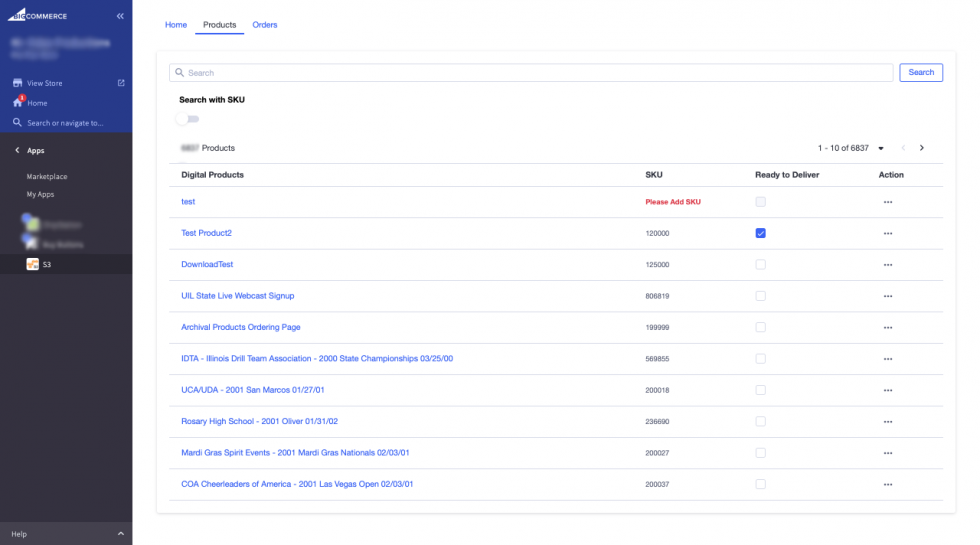Open action menu for UIL State Live Webcast
The width and height of the screenshot is (980, 545).
(x=887, y=296)
